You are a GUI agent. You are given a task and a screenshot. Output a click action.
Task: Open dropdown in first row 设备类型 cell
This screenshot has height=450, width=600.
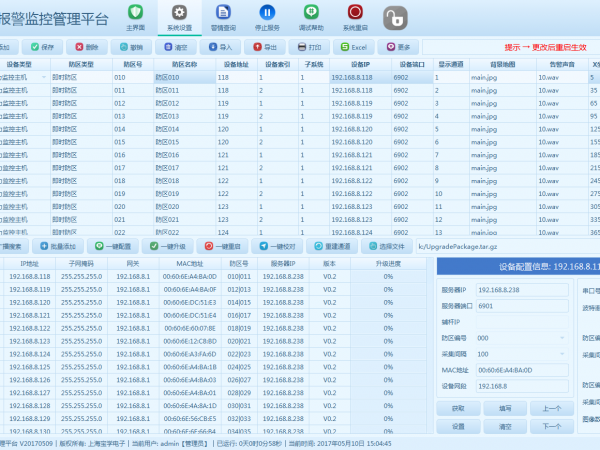42,77
